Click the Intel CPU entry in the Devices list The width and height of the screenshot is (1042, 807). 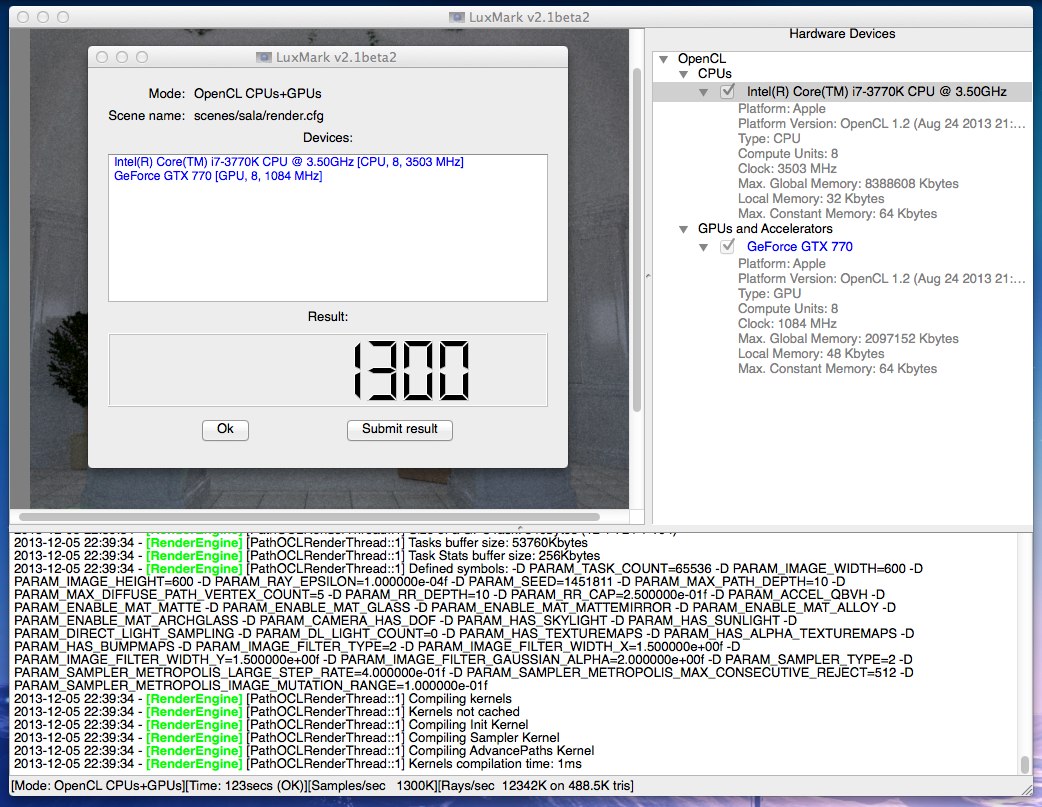click(x=288, y=162)
